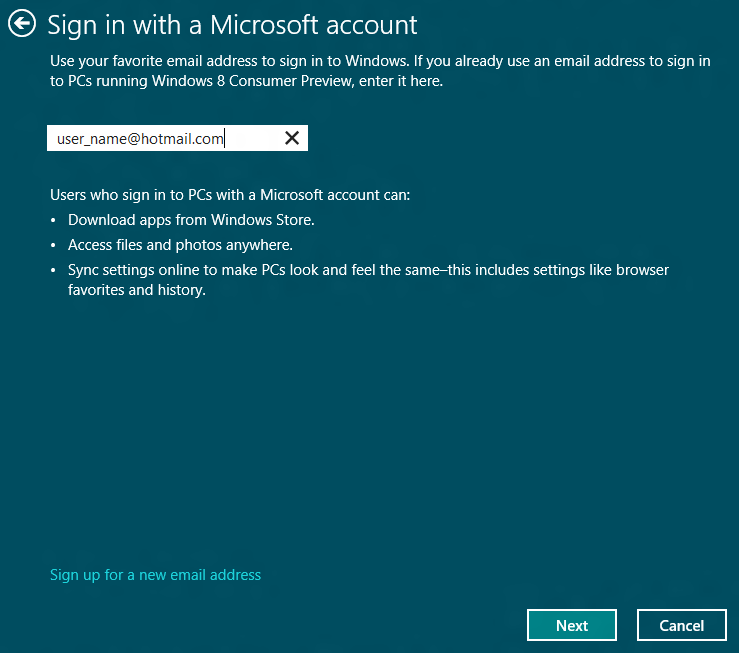Screen dimensions: 739x653
Task: Select the 'Sign in with a Microsoft account' heading
Action: (x=232, y=24)
